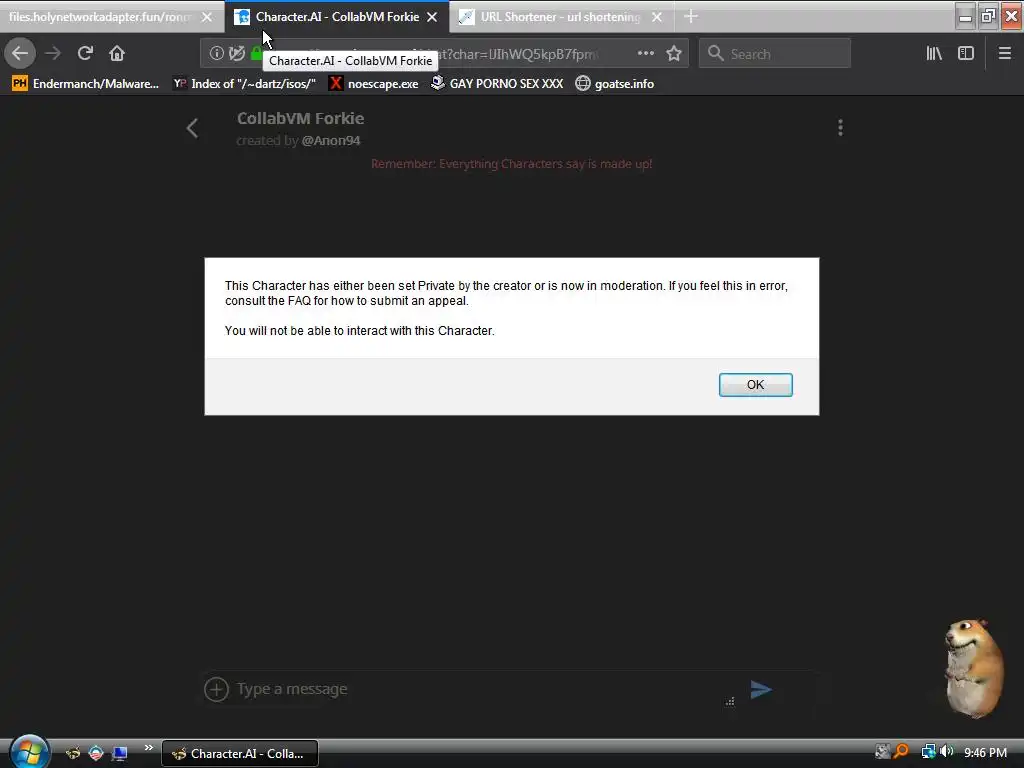
Task: Open the browser home page
Action: (117, 53)
